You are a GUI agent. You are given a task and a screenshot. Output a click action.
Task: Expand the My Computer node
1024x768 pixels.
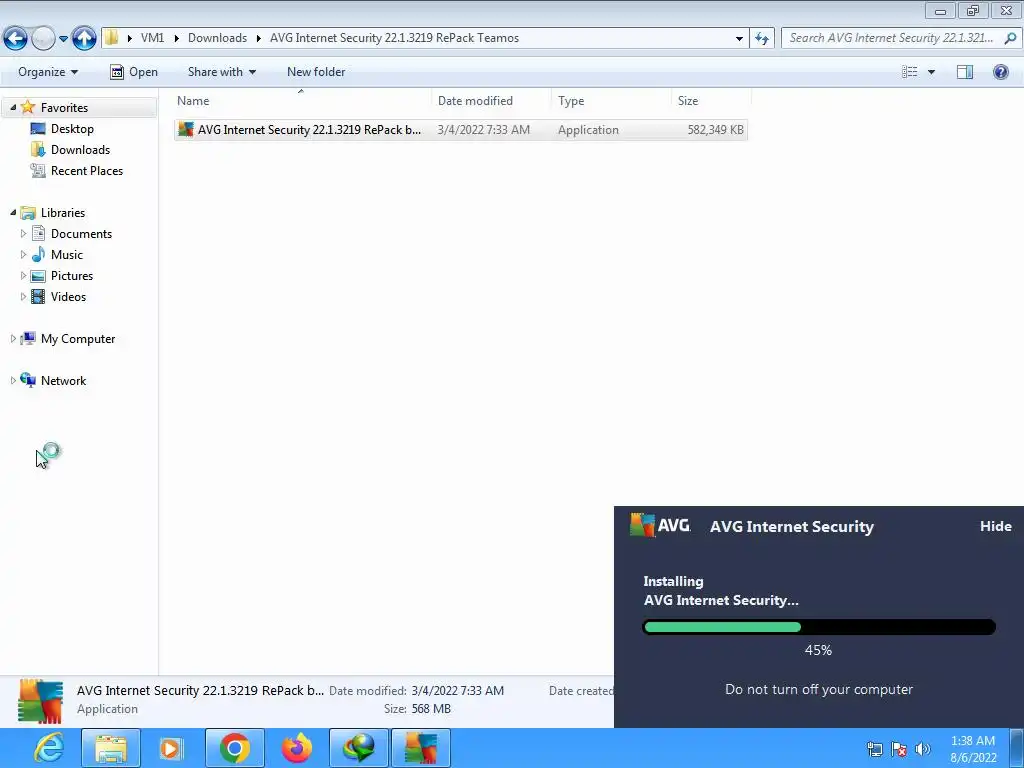pos(13,338)
